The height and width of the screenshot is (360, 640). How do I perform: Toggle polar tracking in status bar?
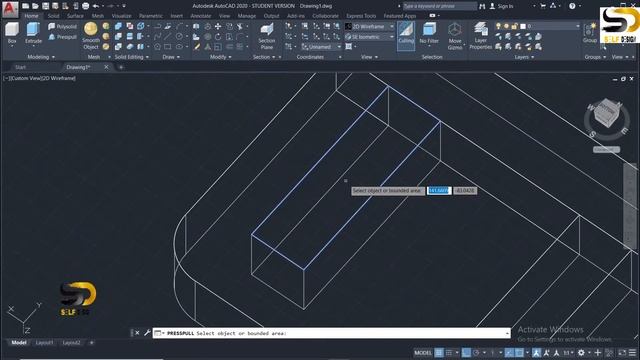[x=476, y=353]
